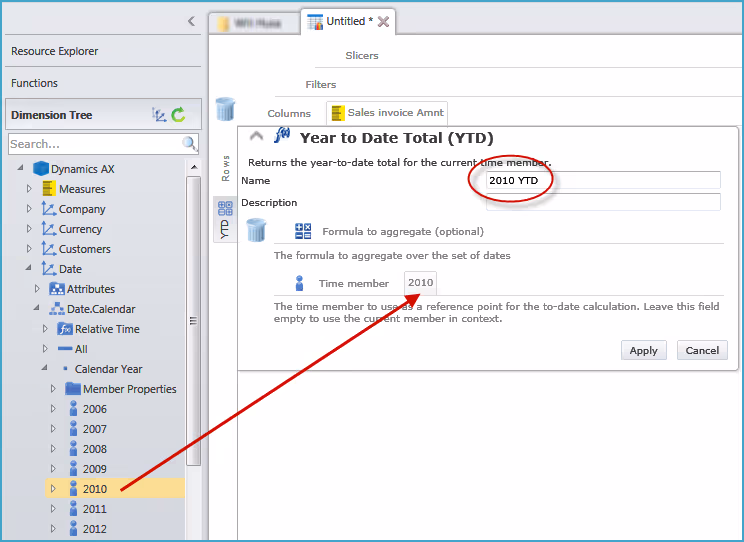Collapse the Year to Date Total header
Screen dimensions: 744x542
coord(256,137)
